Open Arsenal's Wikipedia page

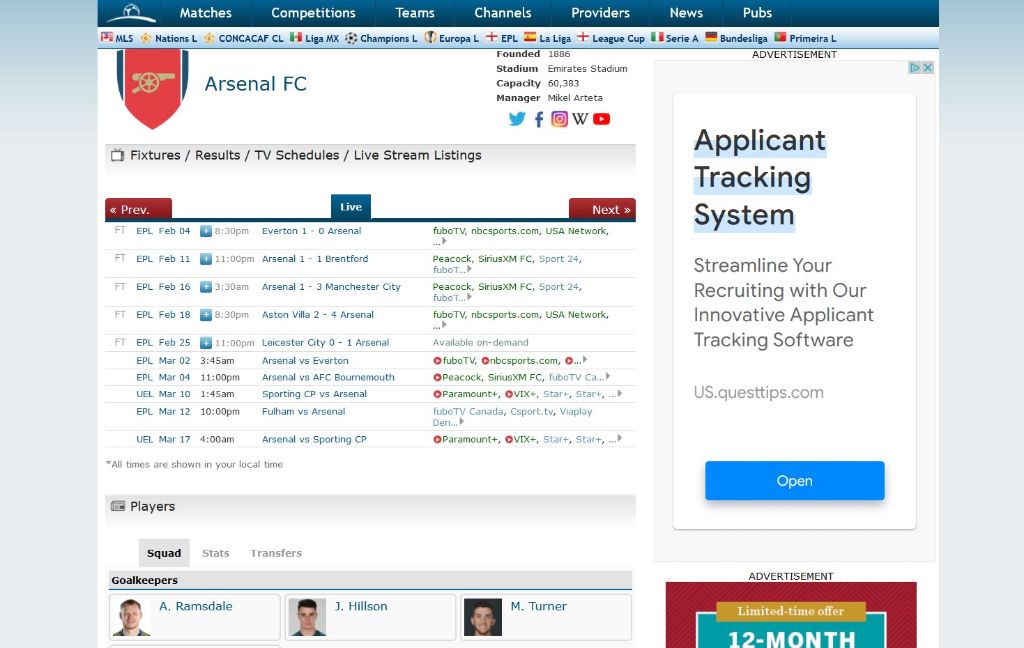(x=580, y=119)
